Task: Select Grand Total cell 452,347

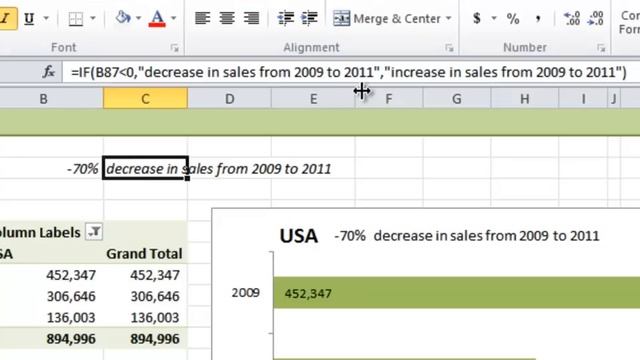Action: 145,275
